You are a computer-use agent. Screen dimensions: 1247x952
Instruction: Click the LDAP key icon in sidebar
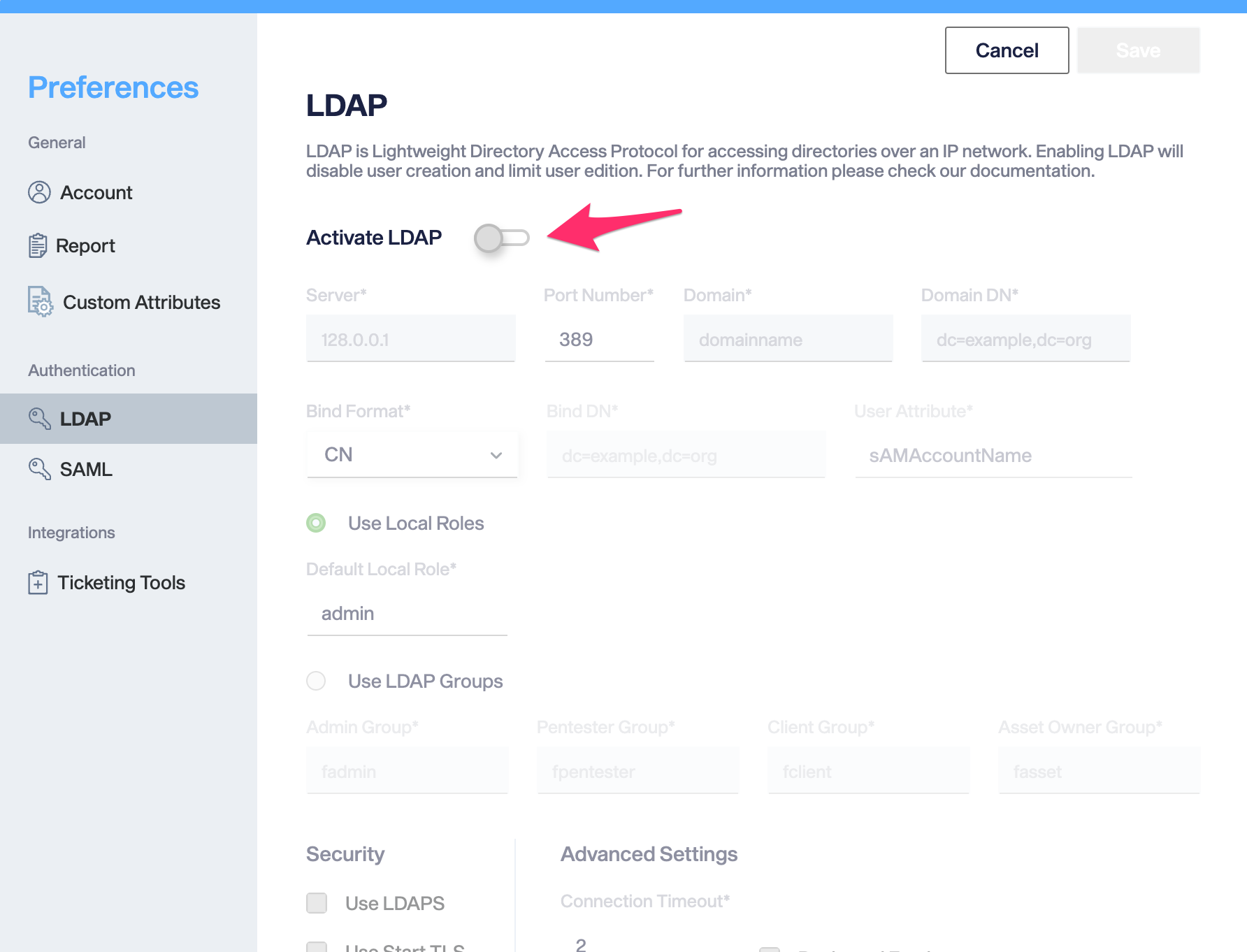(x=40, y=419)
